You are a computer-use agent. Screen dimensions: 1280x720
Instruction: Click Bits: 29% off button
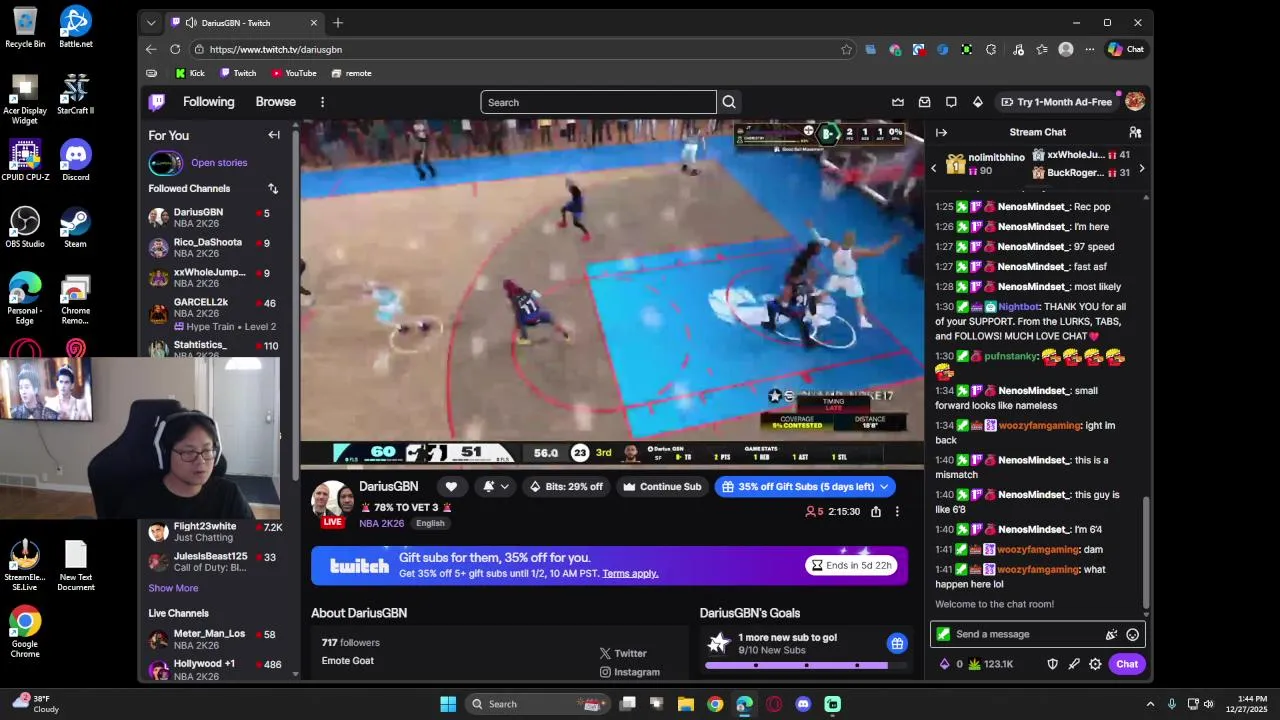566,487
